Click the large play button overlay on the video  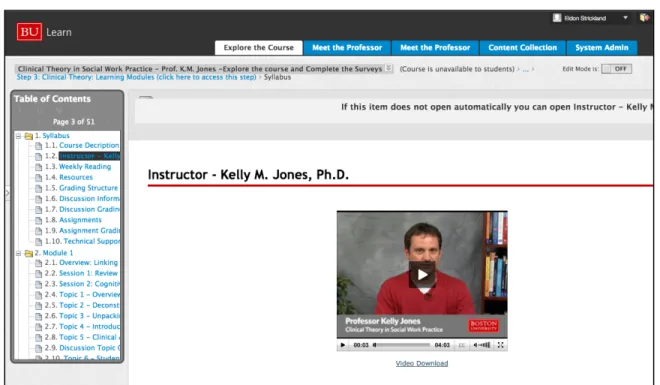point(422,275)
